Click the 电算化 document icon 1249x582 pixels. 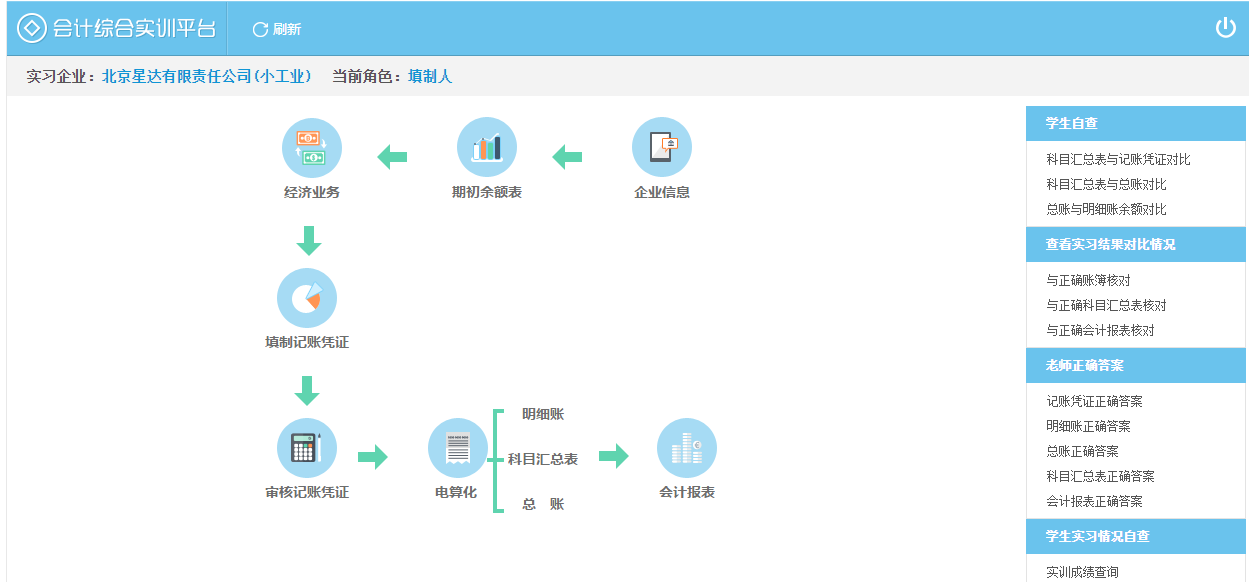[x=457, y=448]
